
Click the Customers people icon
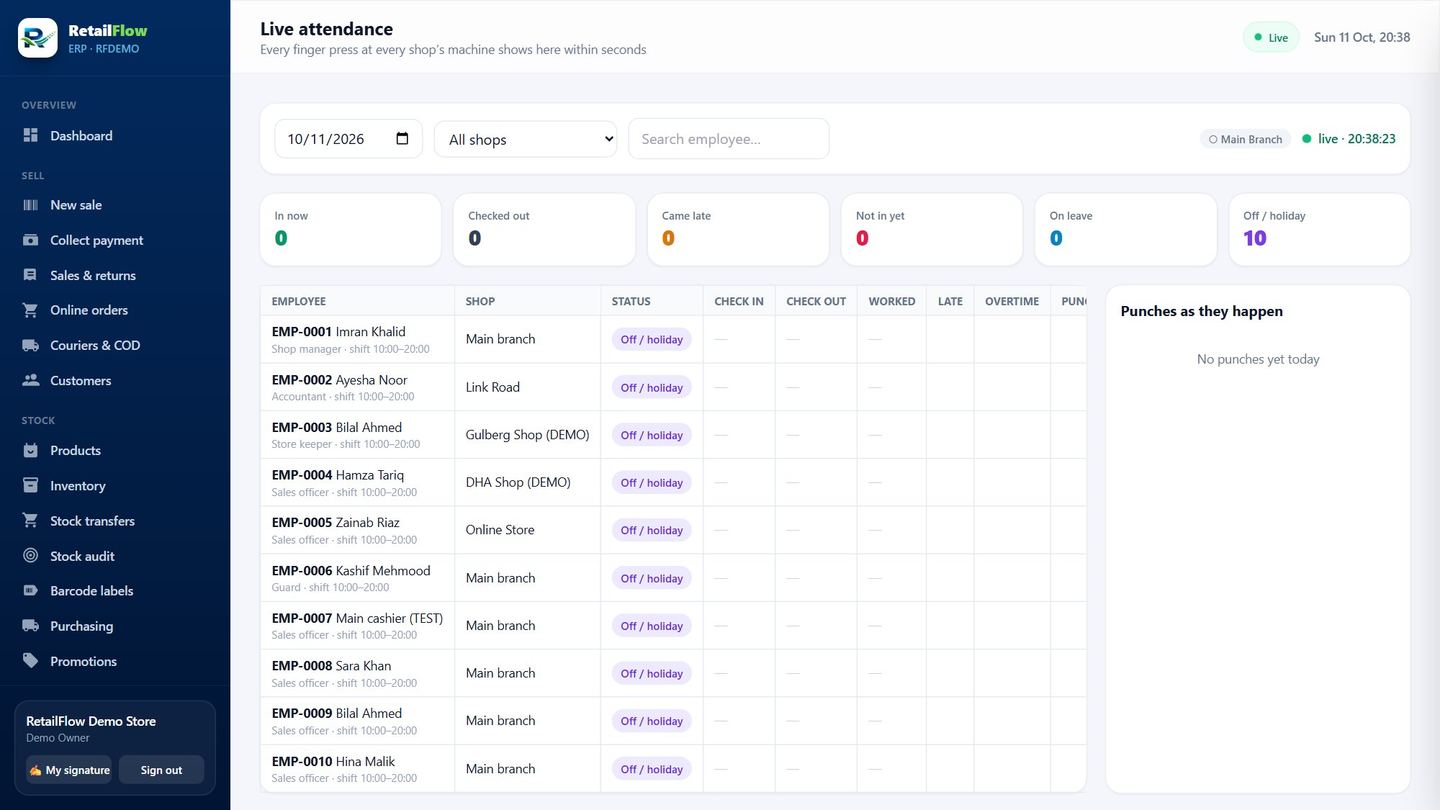(31, 381)
